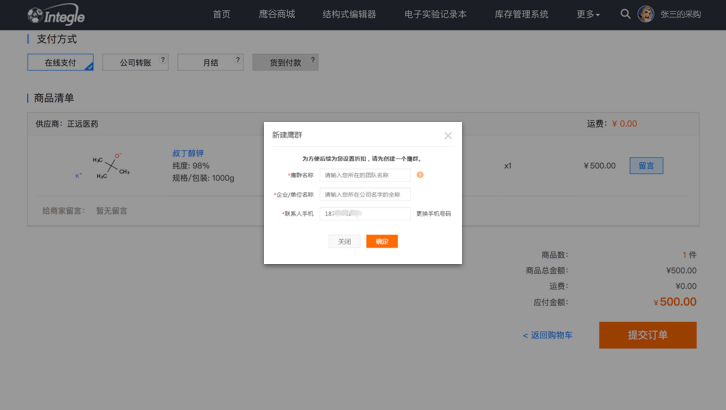Click the orange help icon beside 鹰群名称
The width and height of the screenshot is (726, 410).
(x=420, y=175)
